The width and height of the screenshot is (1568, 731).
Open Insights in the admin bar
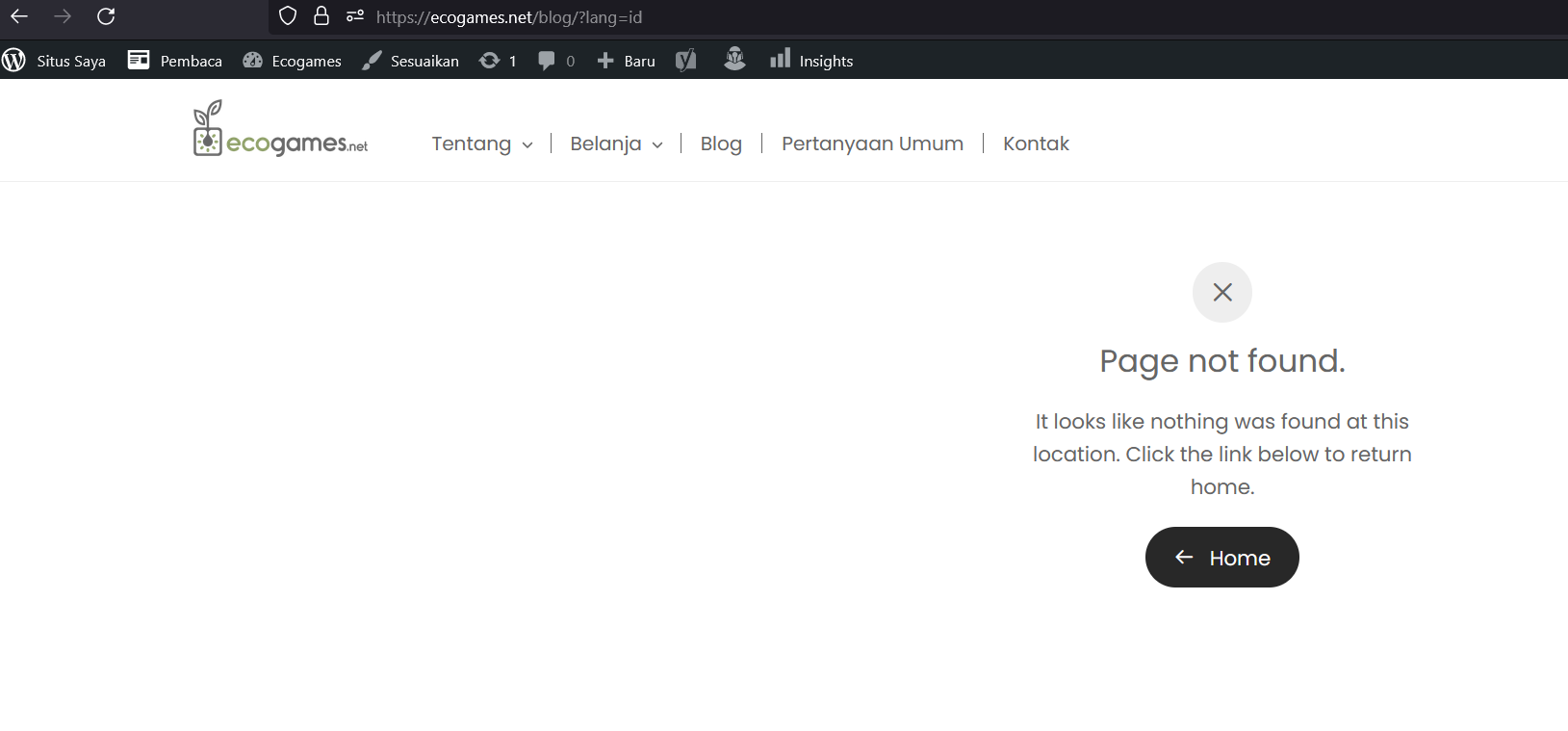pos(811,61)
